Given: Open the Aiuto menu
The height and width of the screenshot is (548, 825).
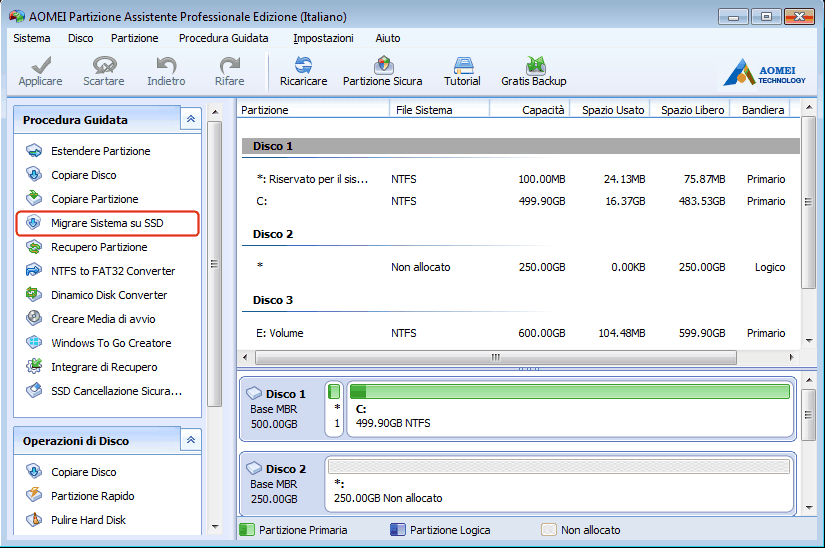Looking at the screenshot, I should (x=388, y=38).
